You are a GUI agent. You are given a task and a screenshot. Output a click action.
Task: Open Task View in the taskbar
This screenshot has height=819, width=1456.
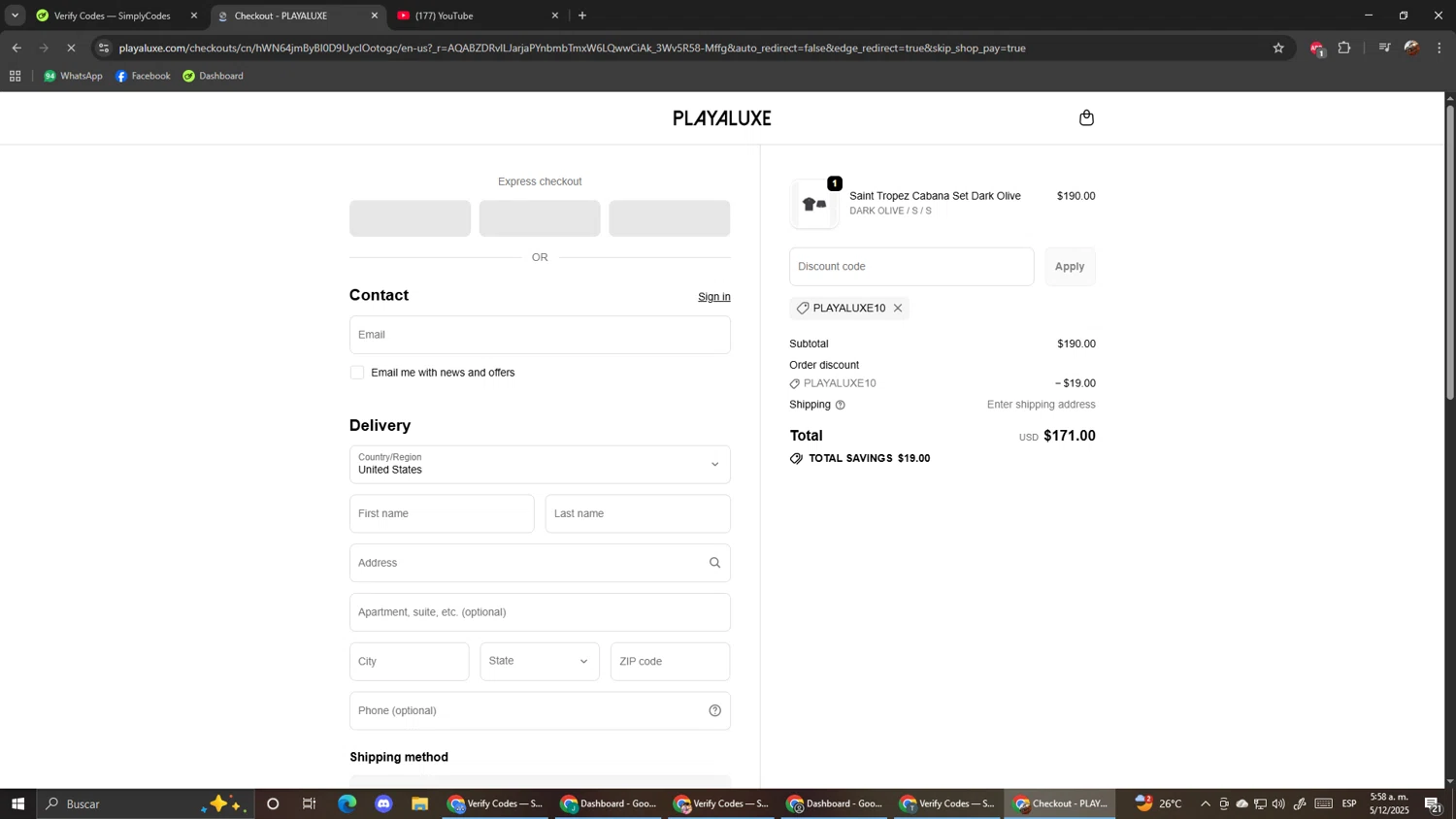(x=310, y=804)
